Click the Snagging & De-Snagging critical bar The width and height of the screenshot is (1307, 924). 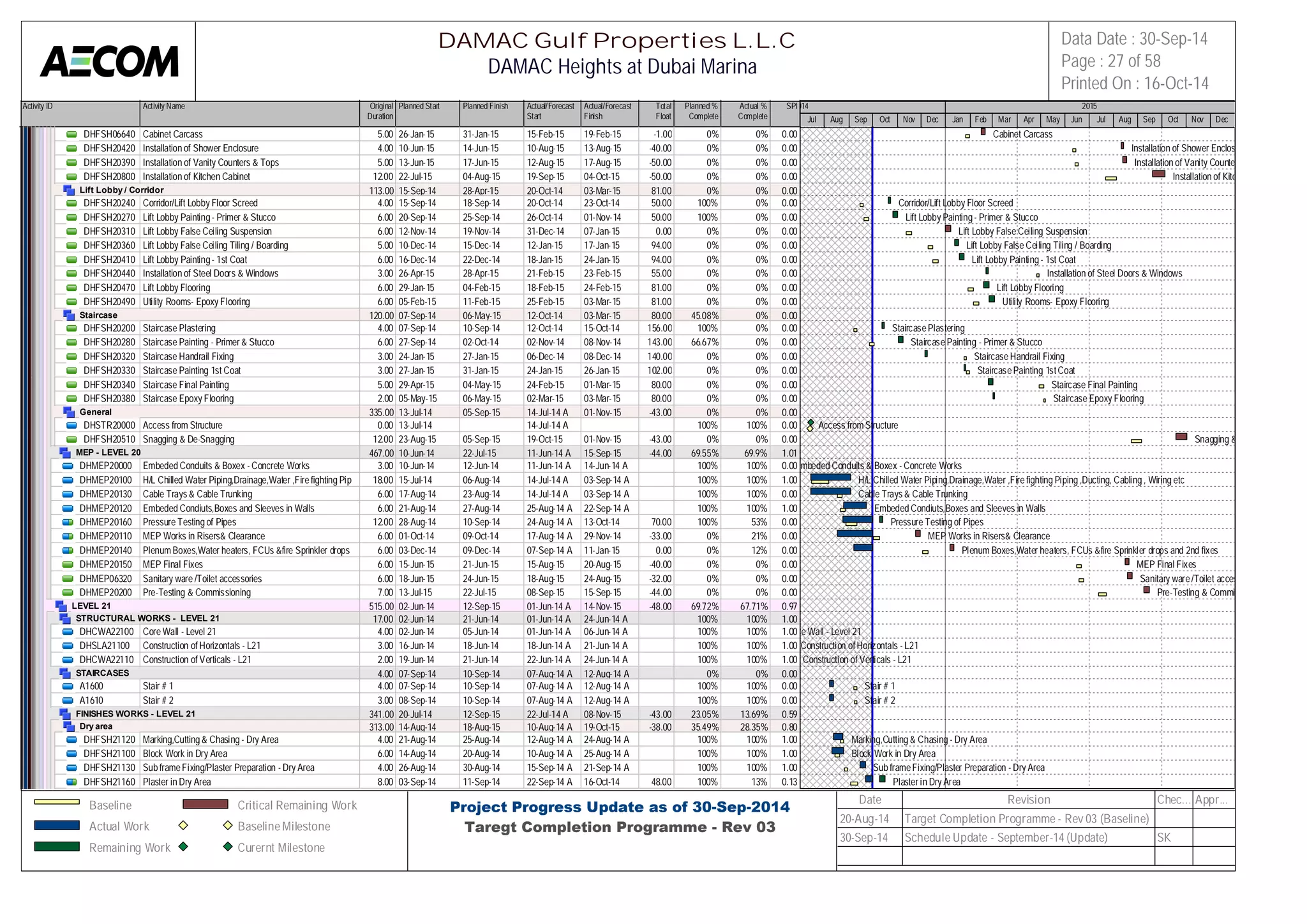pos(1181,437)
